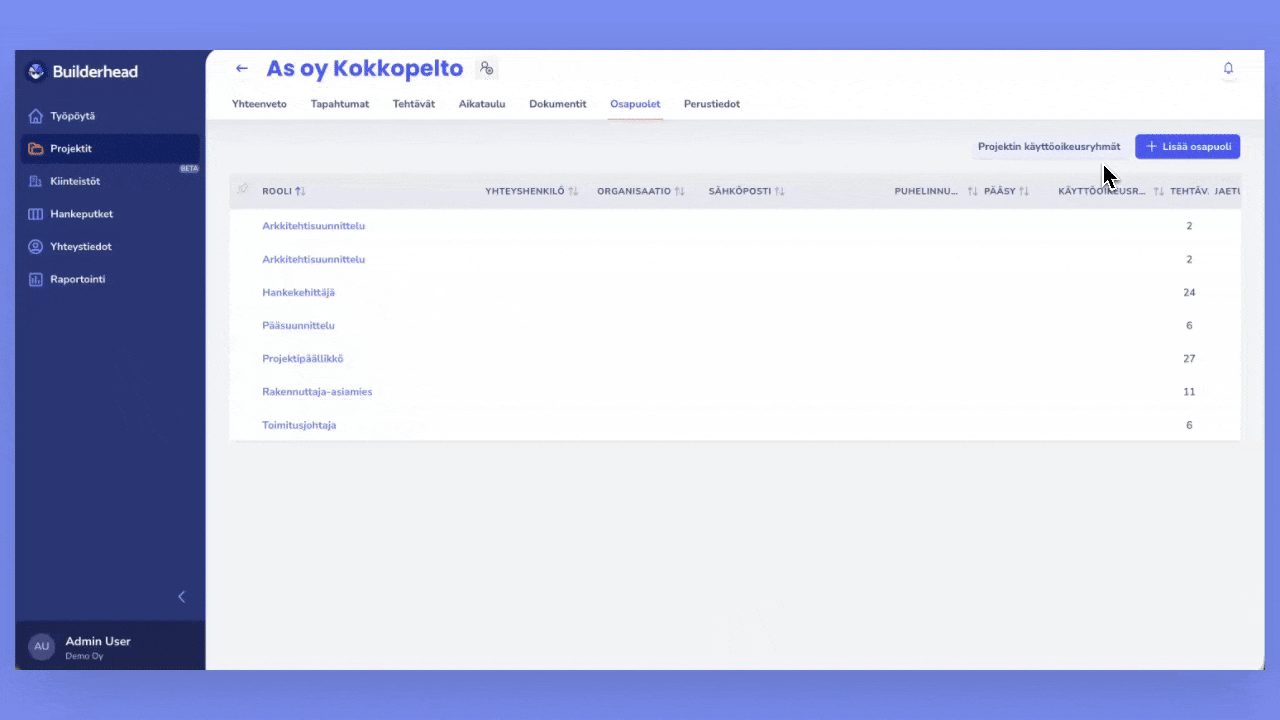The height and width of the screenshot is (720, 1280).
Task: Open Projektin käyttöoikeusryhmät
Action: click(x=1049, y=147)
